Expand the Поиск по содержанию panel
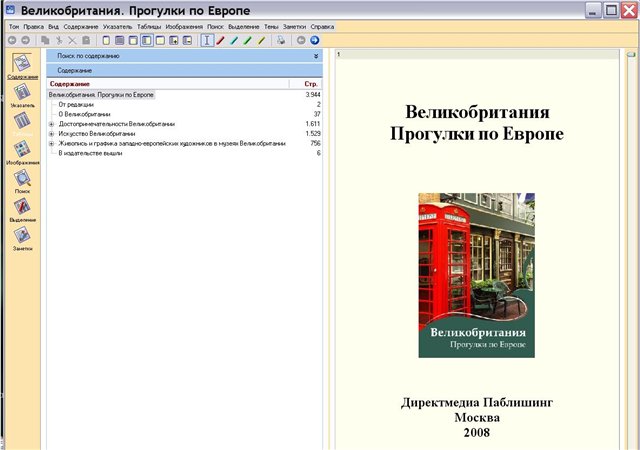This screenshot has height=450, width=640. coord(316,58)
